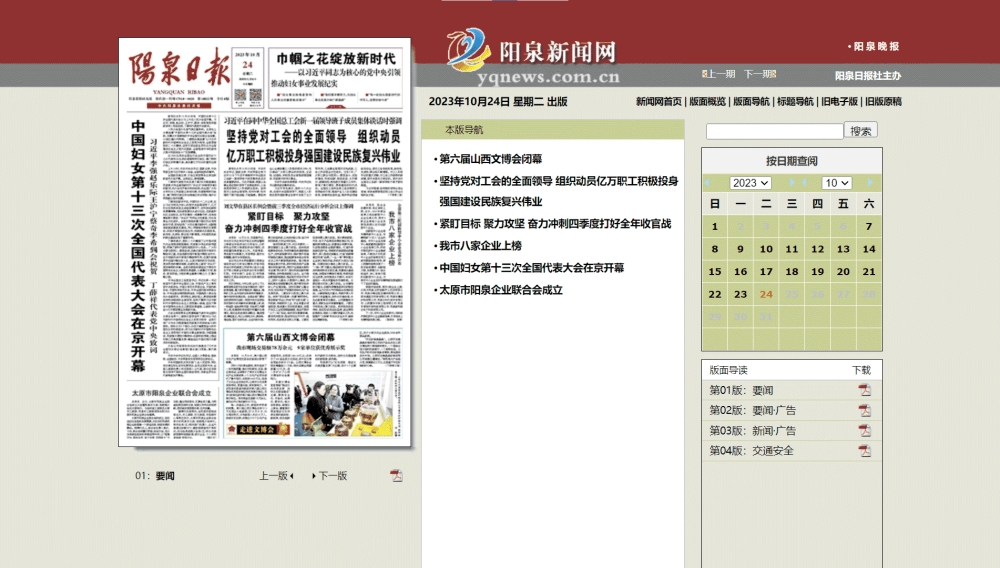Open 版面概览 navigation link
The width and height of the screenshot is (1000, 568).
pos(707,101)
